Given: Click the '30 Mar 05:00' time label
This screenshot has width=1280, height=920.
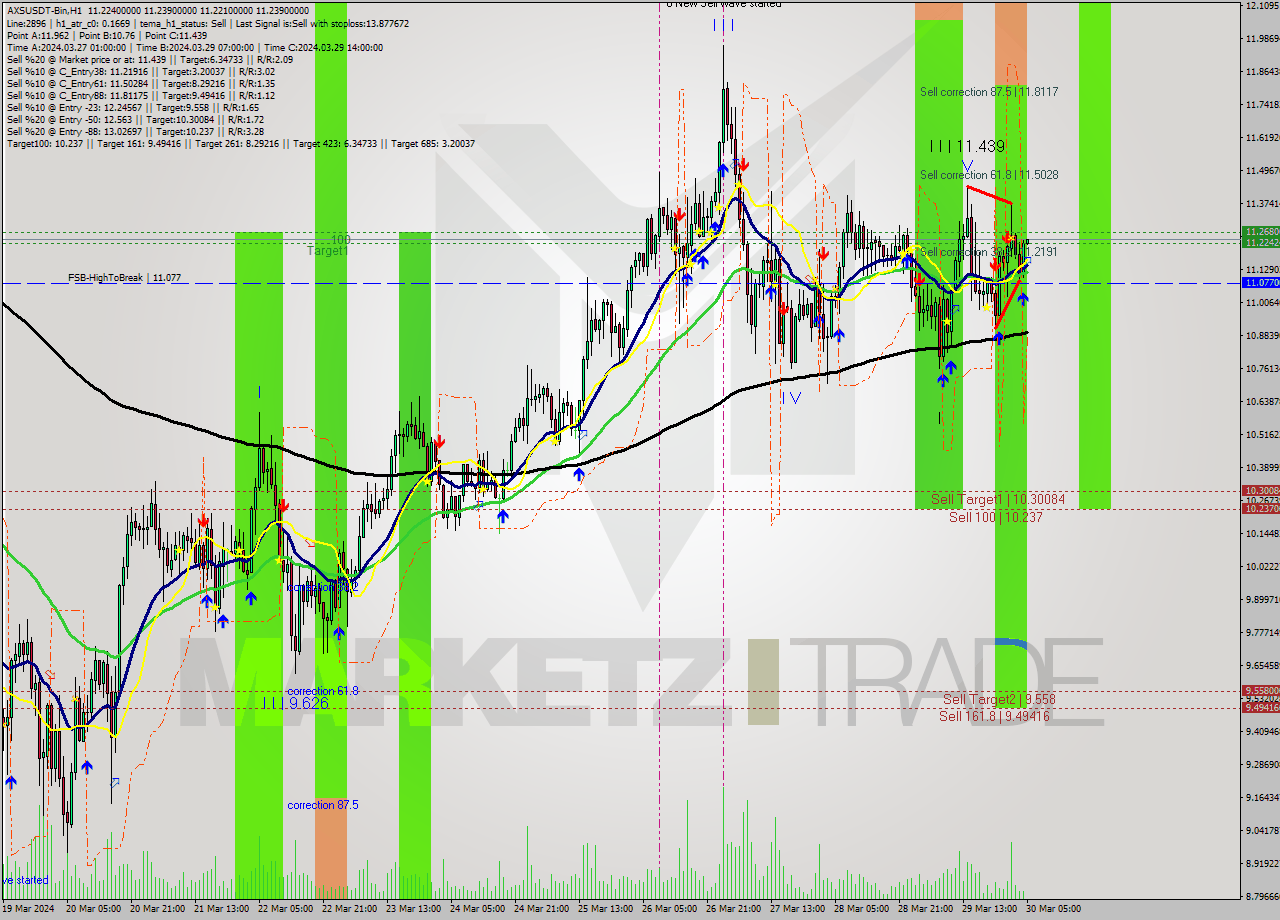Looking at the screenshot, I should (x=1055, y=910).
